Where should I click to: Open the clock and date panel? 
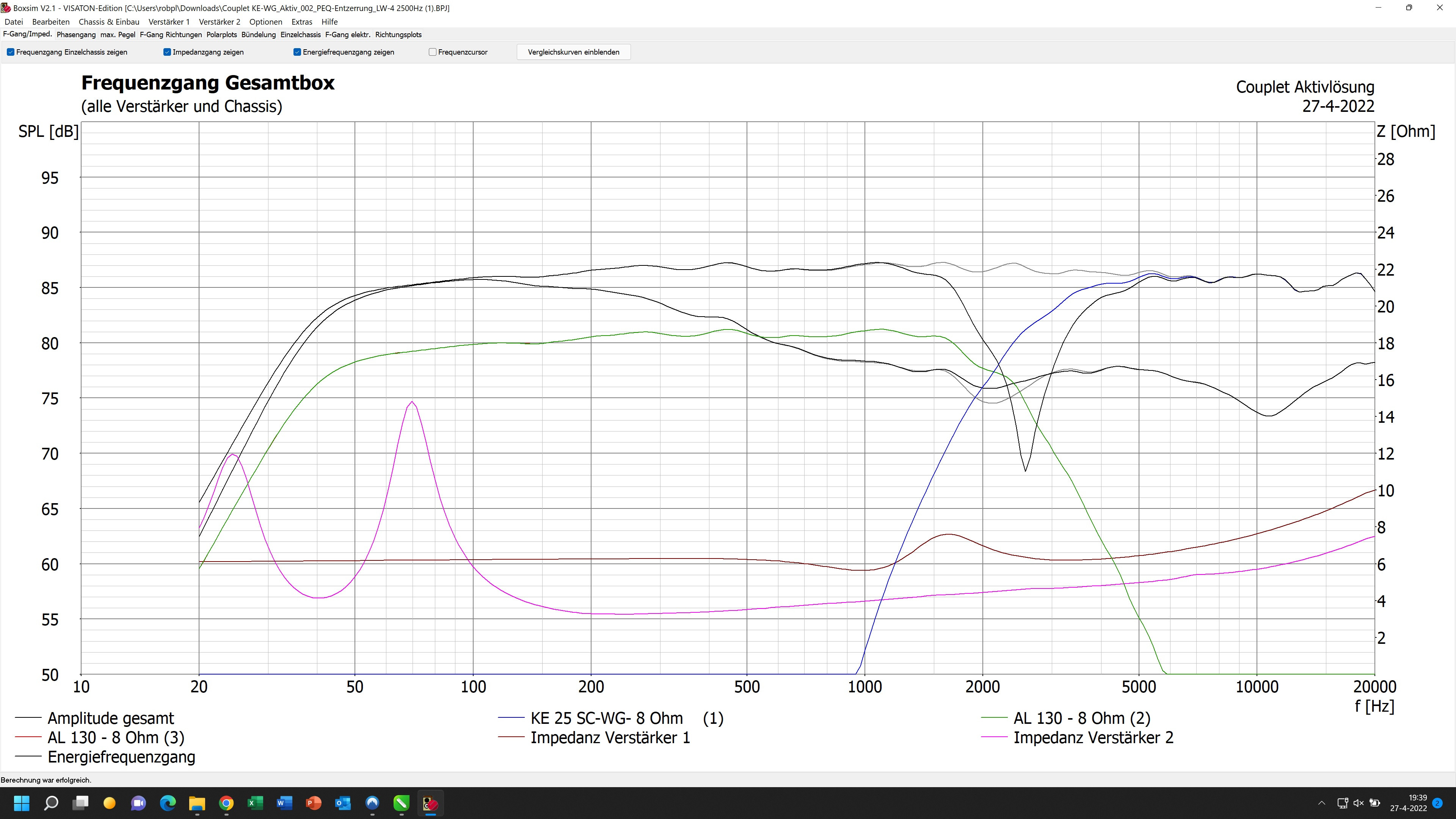[x=1409, y=803]
